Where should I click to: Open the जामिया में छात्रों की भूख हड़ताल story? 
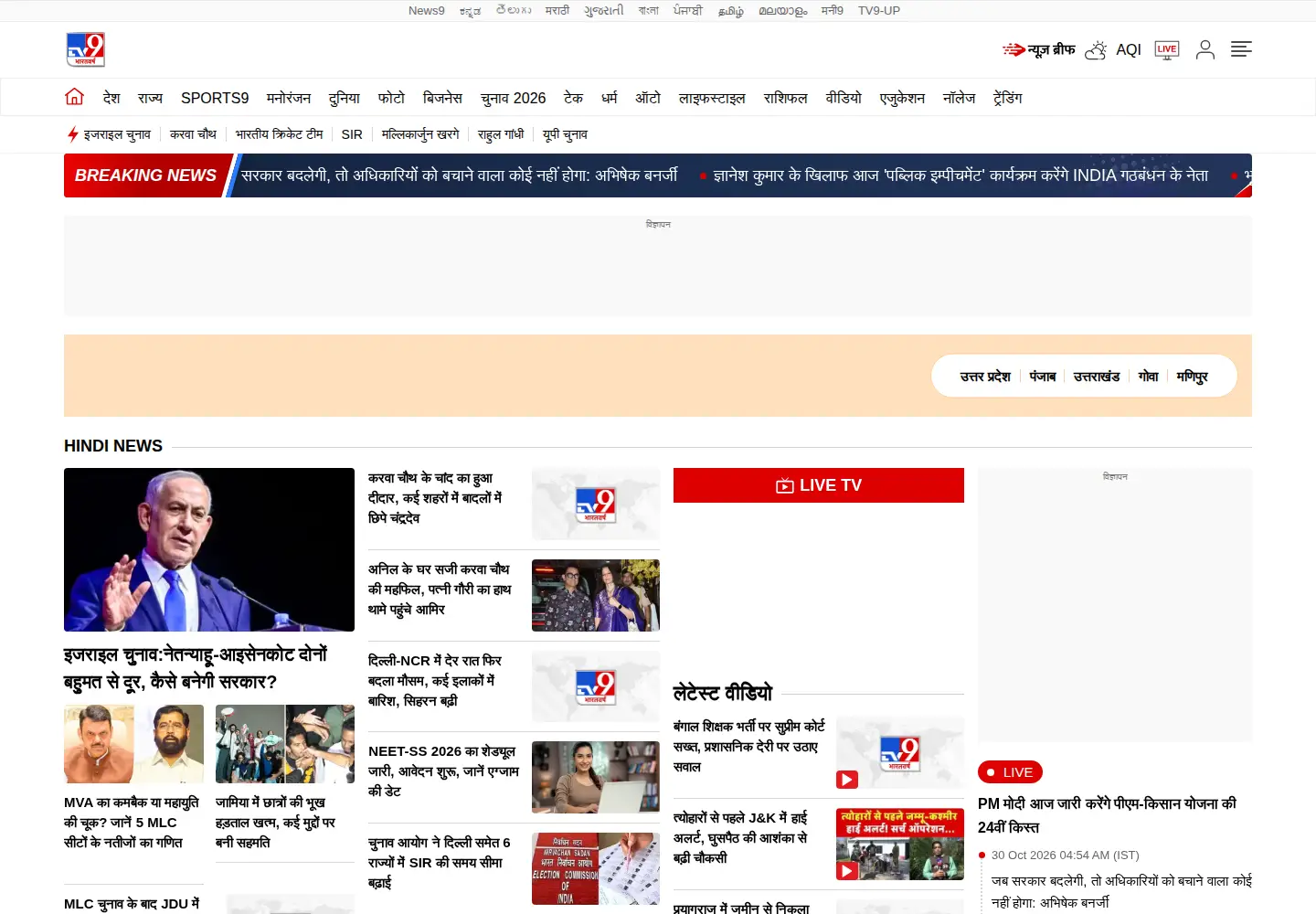click(276, 823)
